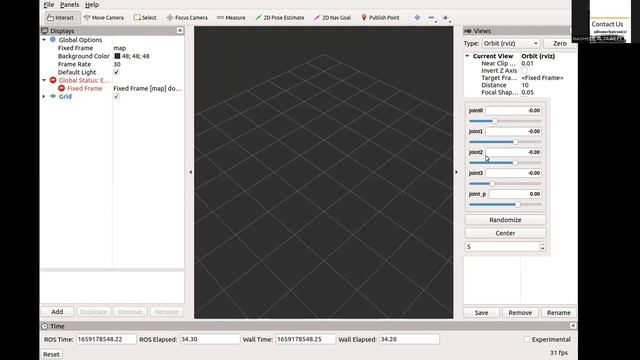This screenshot has width=640, height=360.
Task: Close the Time panel
Action: [x=573, y=326]
